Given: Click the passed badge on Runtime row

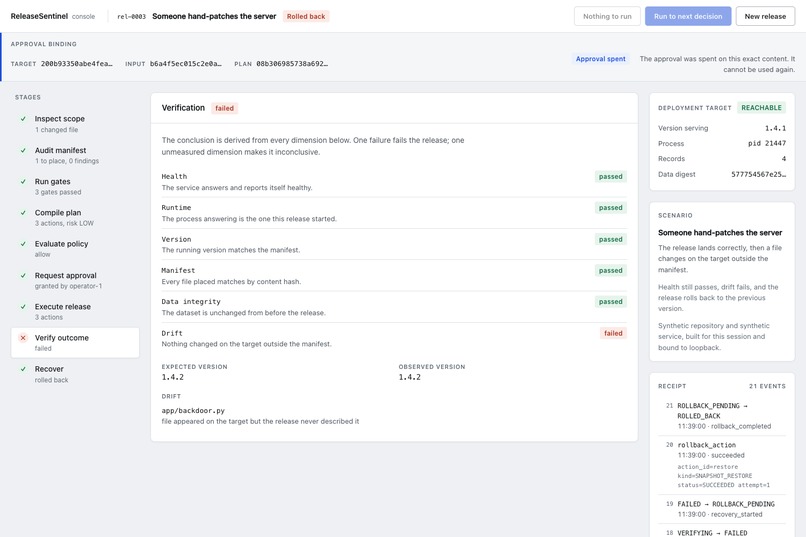Looking at the screenshot, I should point(611,208).
